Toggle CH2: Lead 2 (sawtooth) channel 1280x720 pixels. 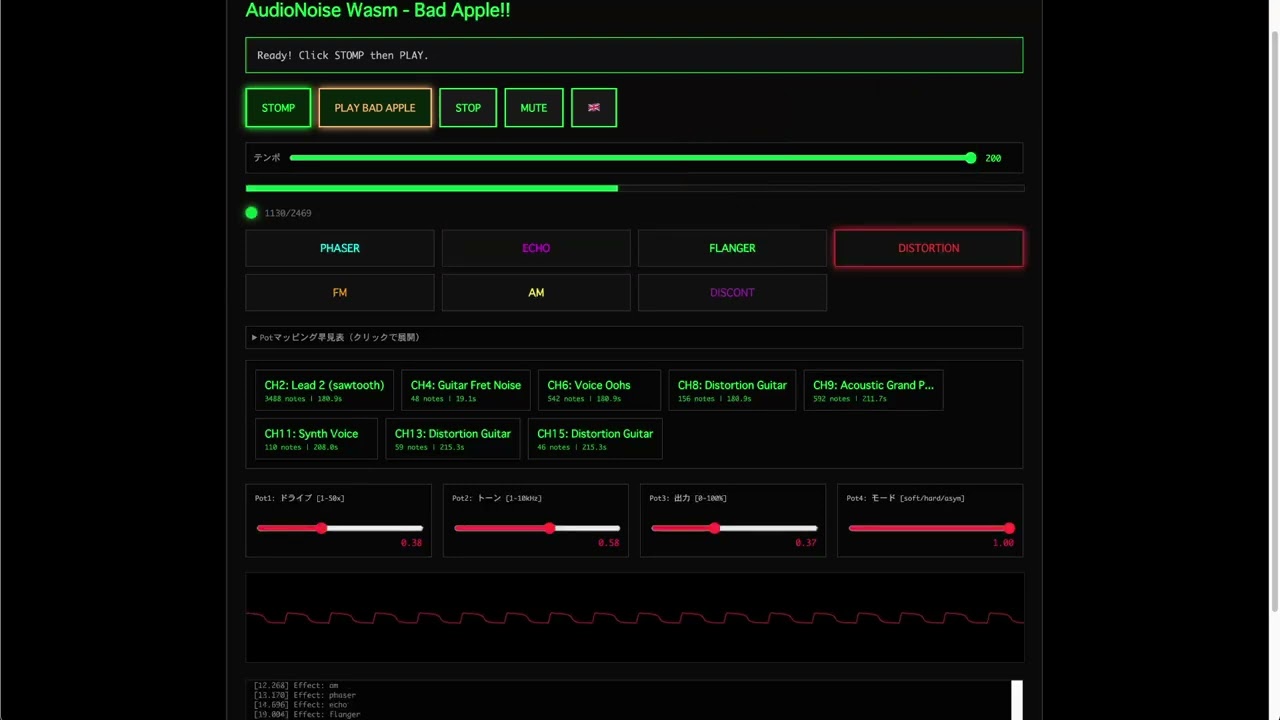(324, 390)
